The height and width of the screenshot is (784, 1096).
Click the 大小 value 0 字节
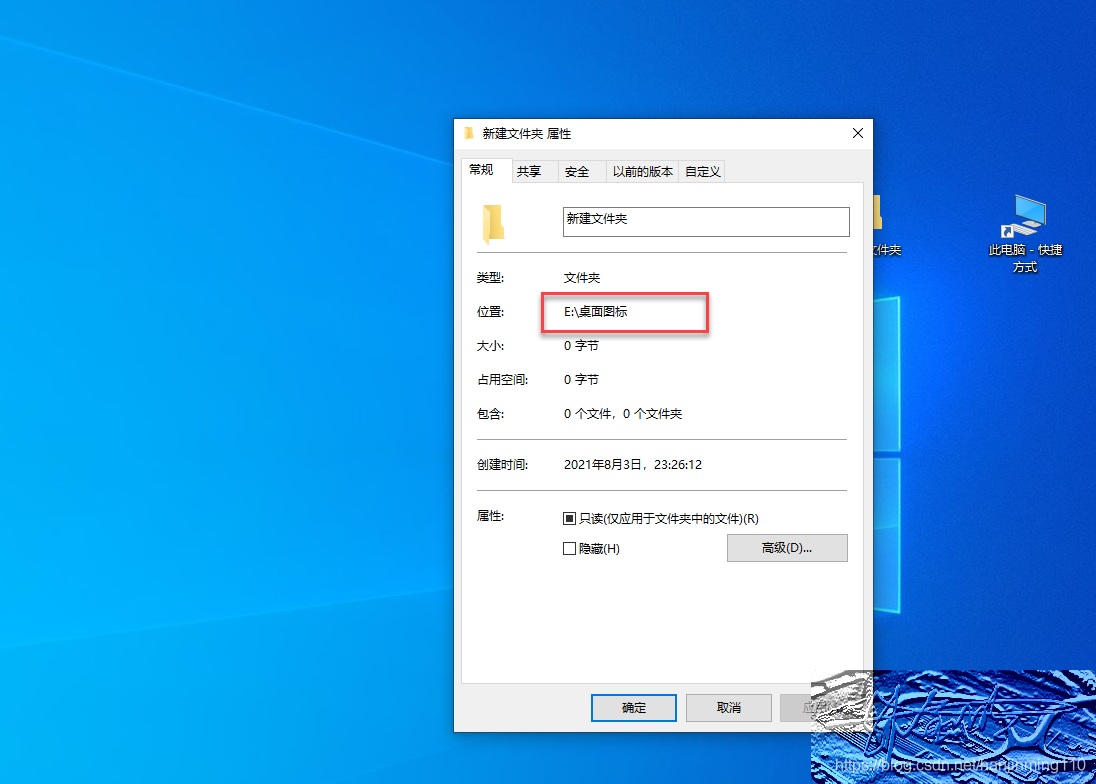pos(581,346)
